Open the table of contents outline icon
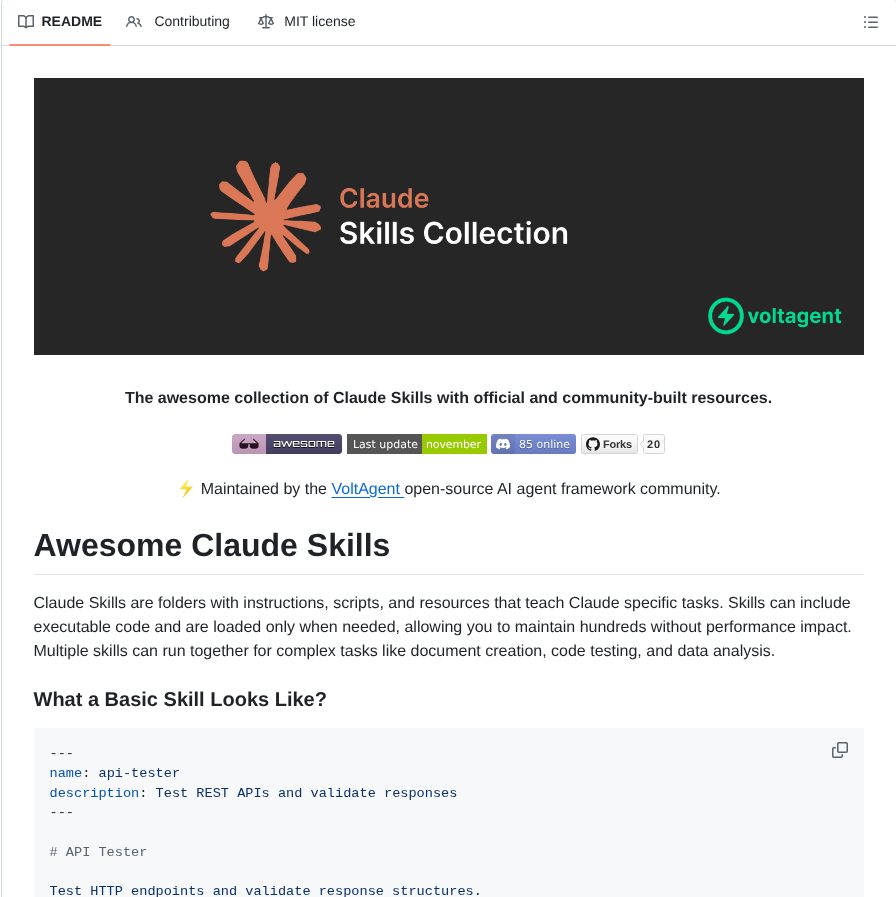This screenshot has height=897, width=896. click(x=870, y=21)
